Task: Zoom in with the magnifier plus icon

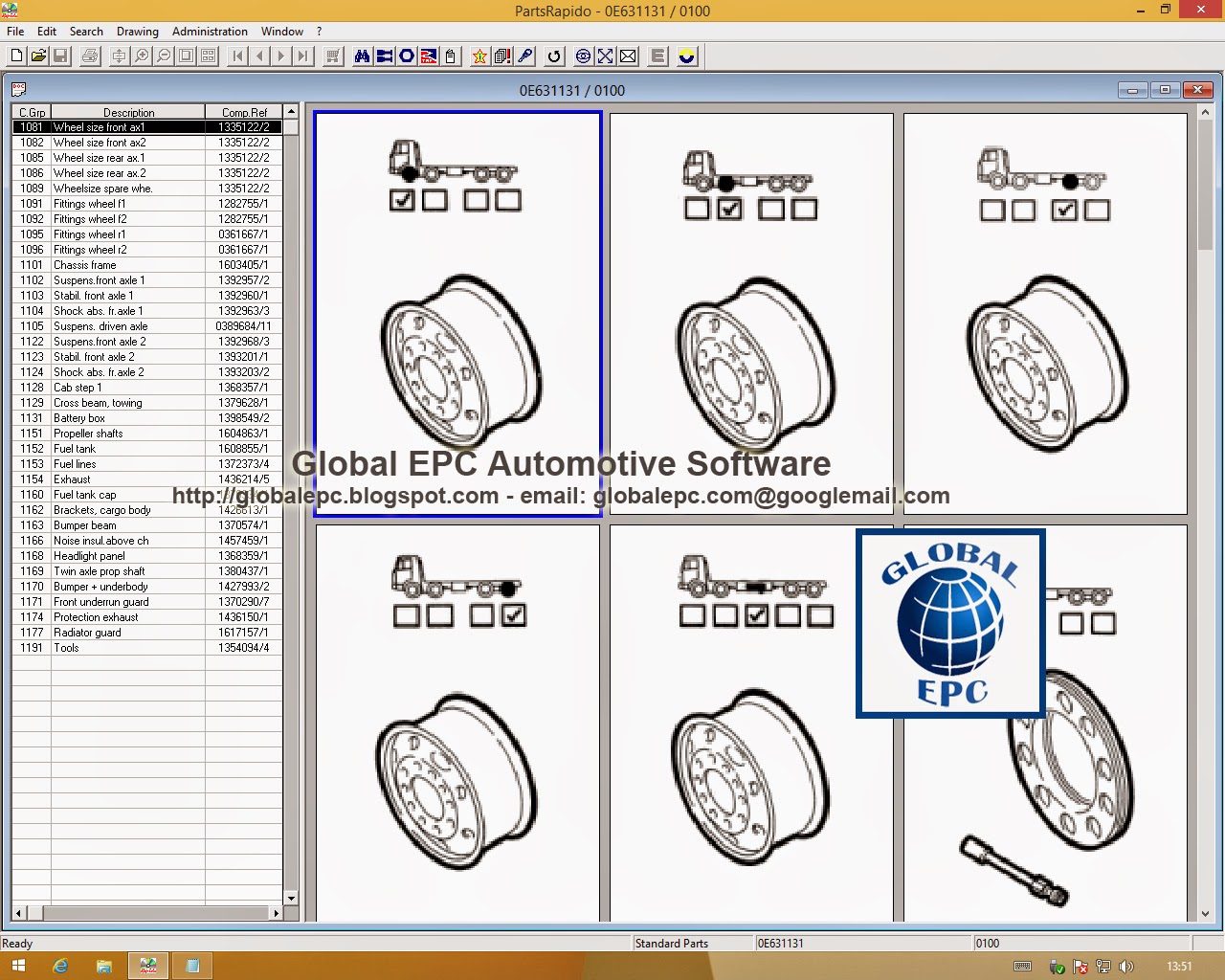Action: pyautogui.click(x=142, y=56)
